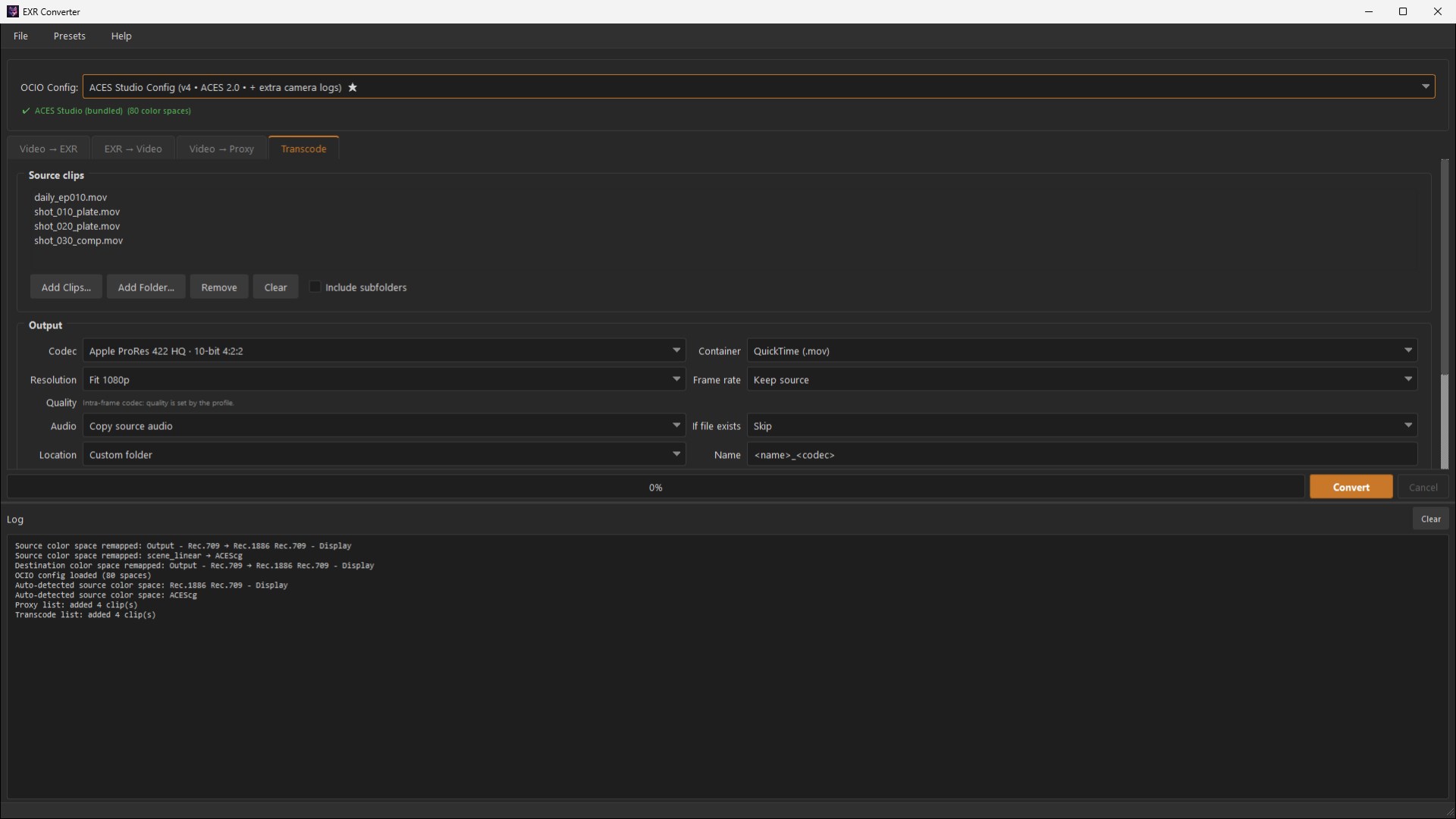
Task: Open the File menu
Action: click(x=20, y=36)
